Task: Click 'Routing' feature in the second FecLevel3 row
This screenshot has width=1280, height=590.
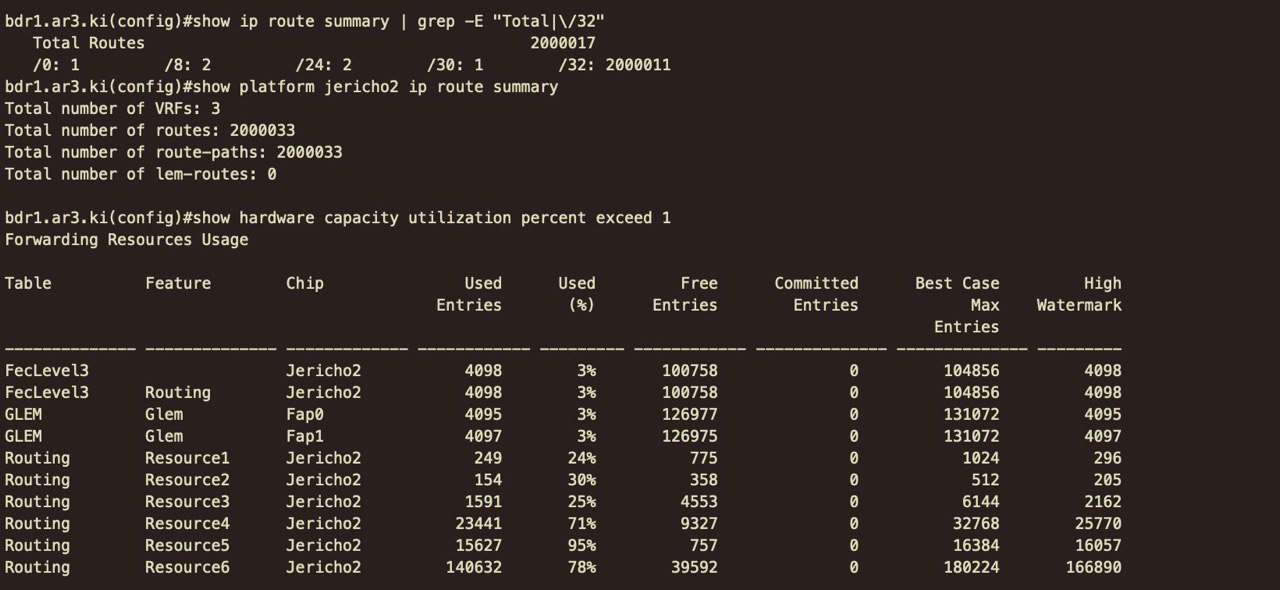Action: [x=178, y=392]
